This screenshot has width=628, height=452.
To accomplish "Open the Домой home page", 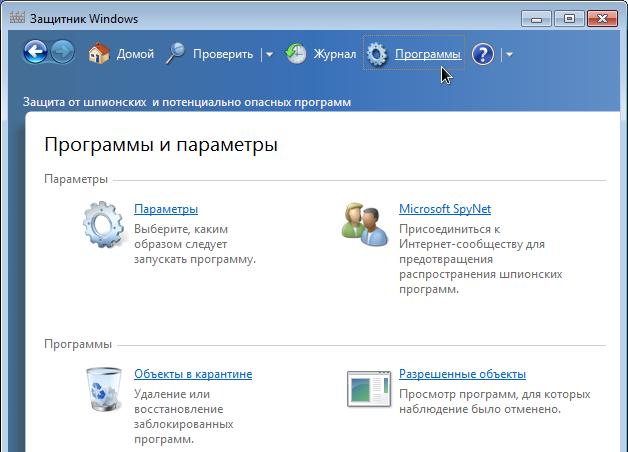I will pos(135,54).
